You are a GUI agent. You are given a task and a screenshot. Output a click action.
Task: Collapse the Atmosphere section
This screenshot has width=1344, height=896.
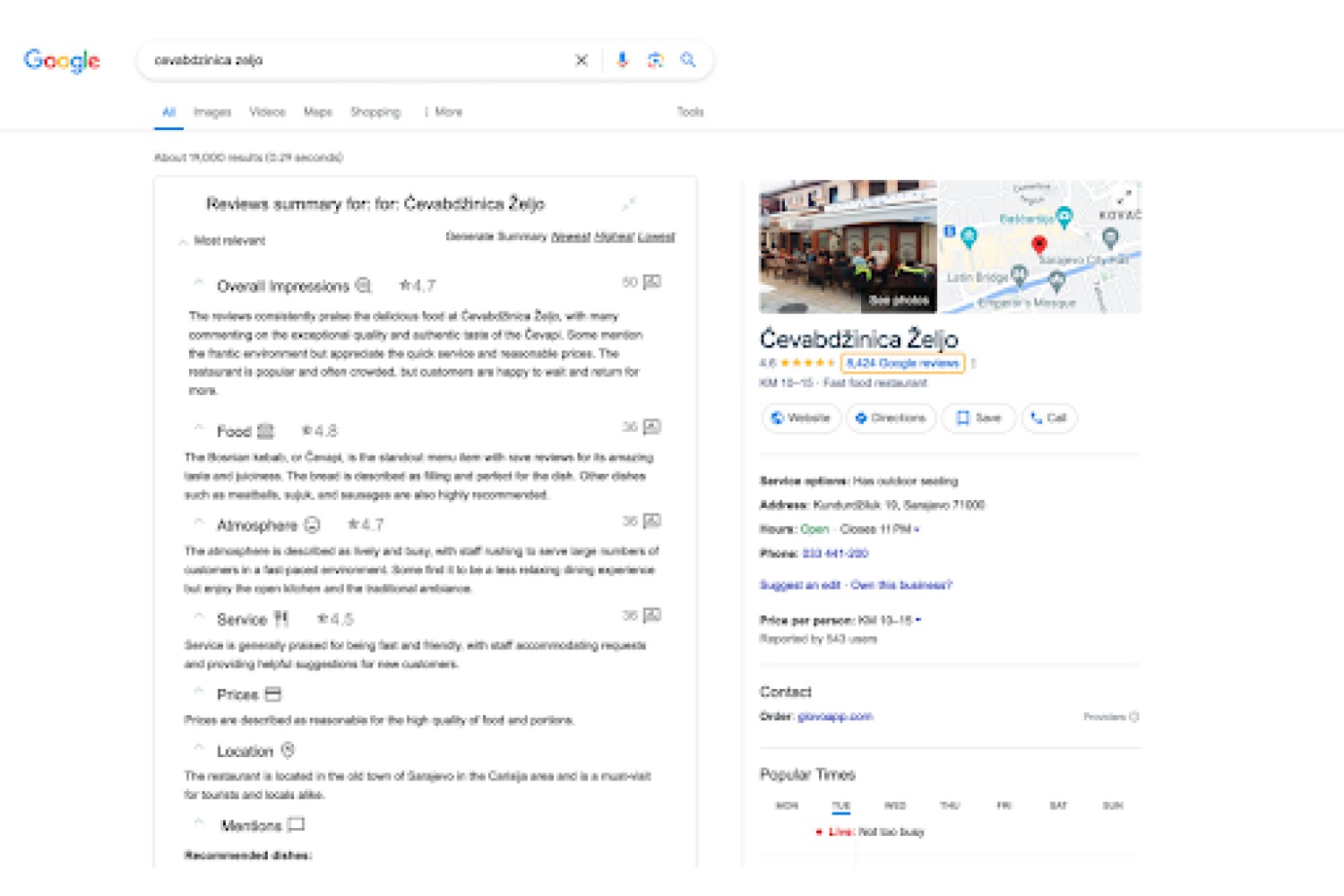click(x=199, y=522)
